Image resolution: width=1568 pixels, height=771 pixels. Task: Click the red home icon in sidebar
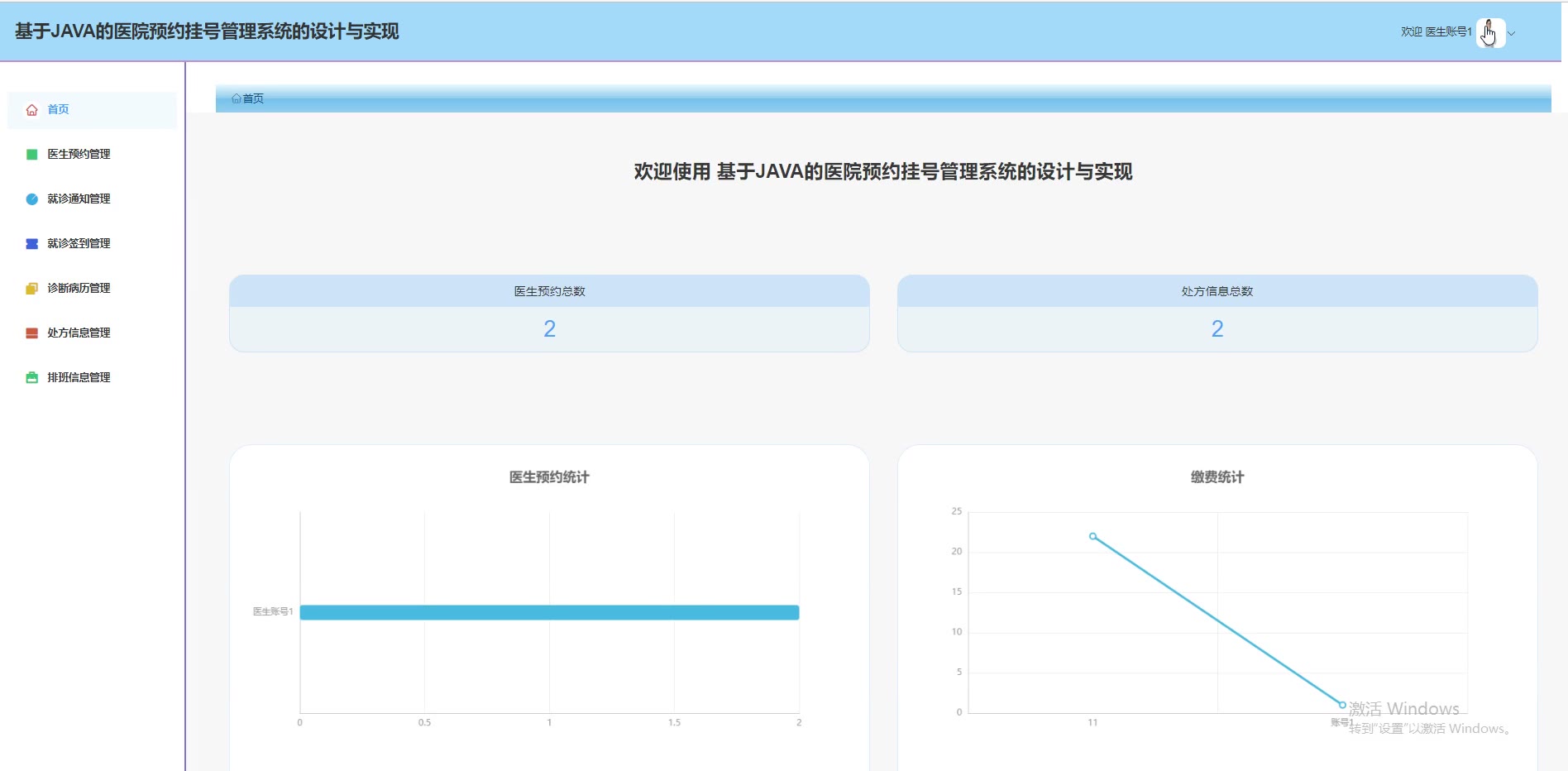coord(31,110)
